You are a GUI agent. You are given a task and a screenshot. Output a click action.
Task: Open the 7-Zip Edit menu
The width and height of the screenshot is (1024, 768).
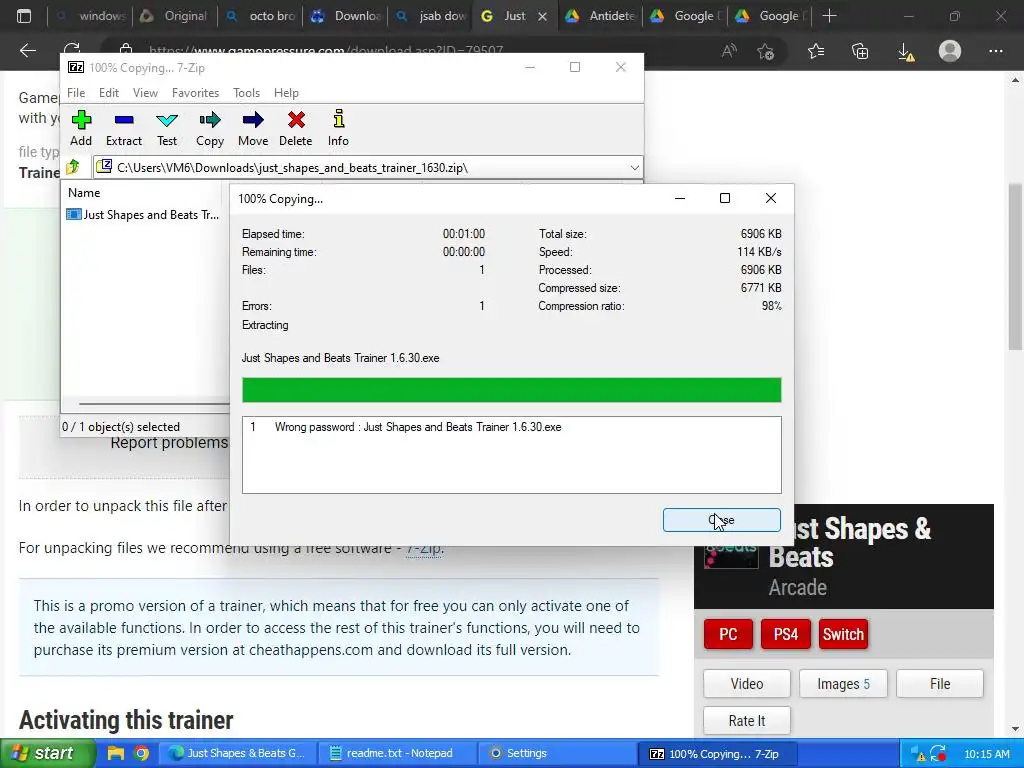tap(108, 93)
